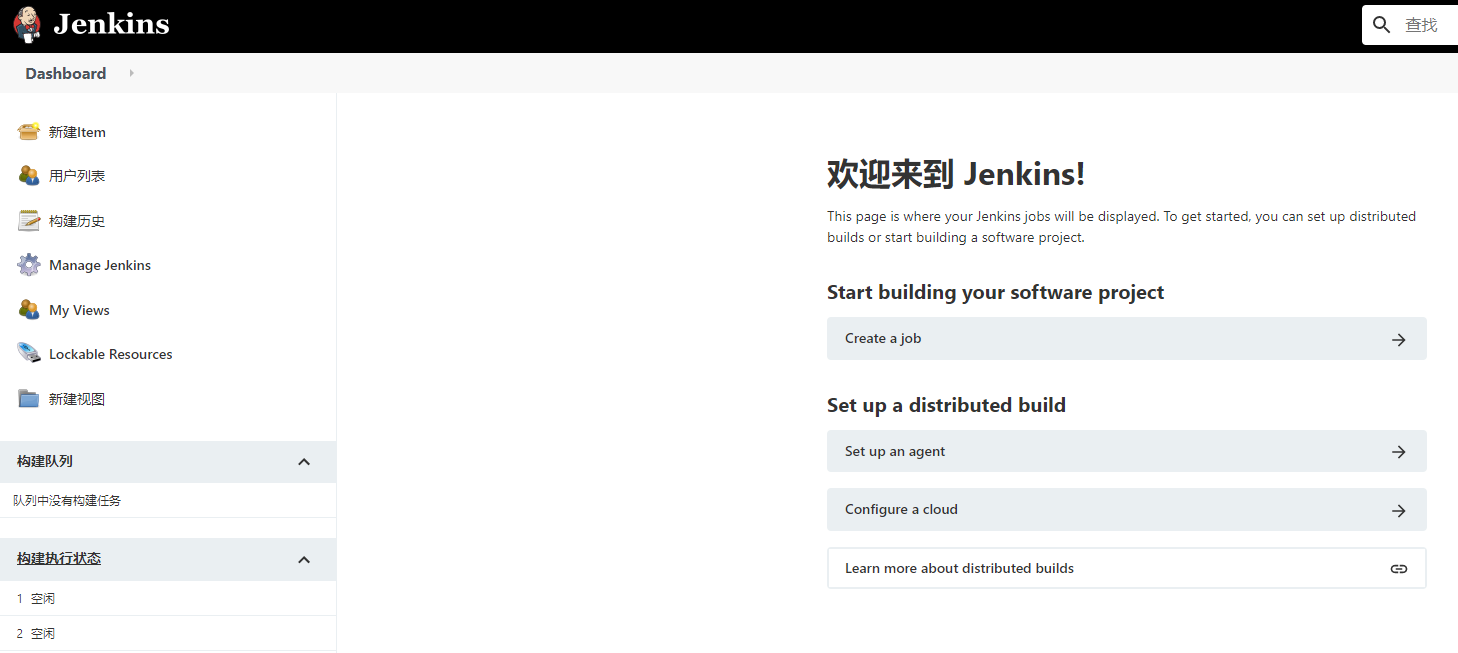
Task: Click the search magnifier icon
Action: [x=1382, y=25]
